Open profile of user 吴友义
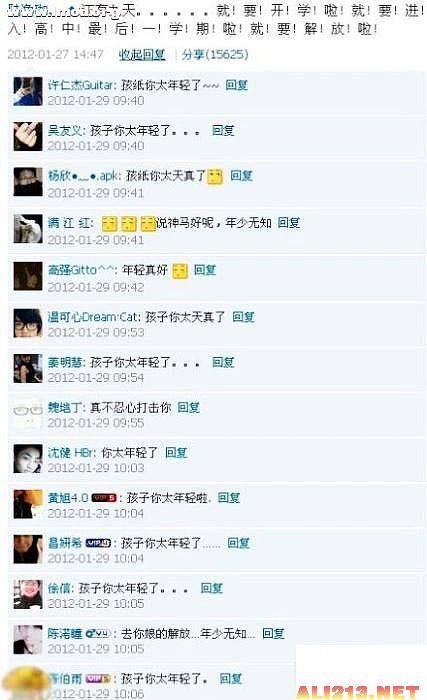The height and width of the screenshot is (700, 427). pyautogui.click(x=66, y=130)
